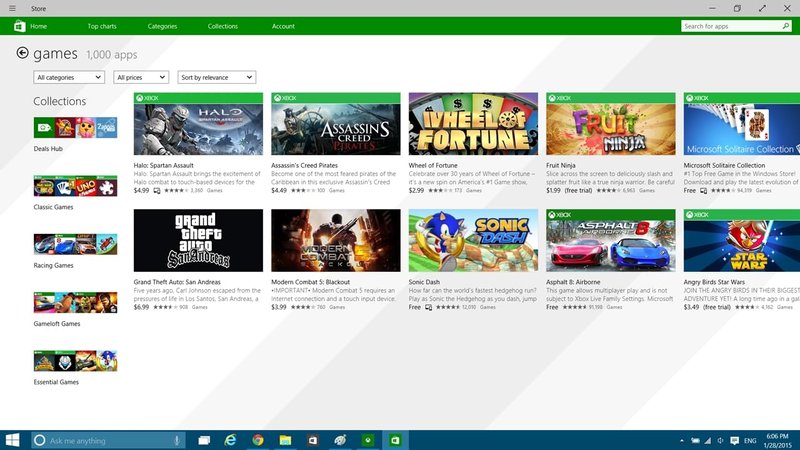Open Collections in the navigation bar
Viewport: 800px width, 450px height.
click(x=222, y=26)
